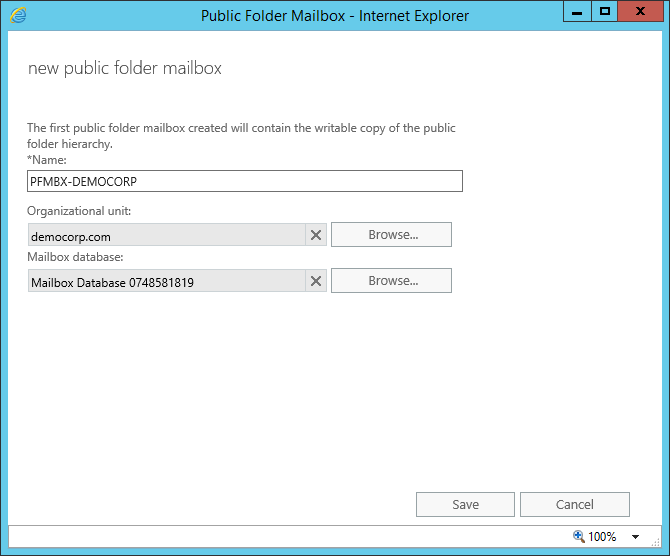This screenshot has height=556, width=670.
Task: Click the window resize grip corner
Action: (656, 542)
